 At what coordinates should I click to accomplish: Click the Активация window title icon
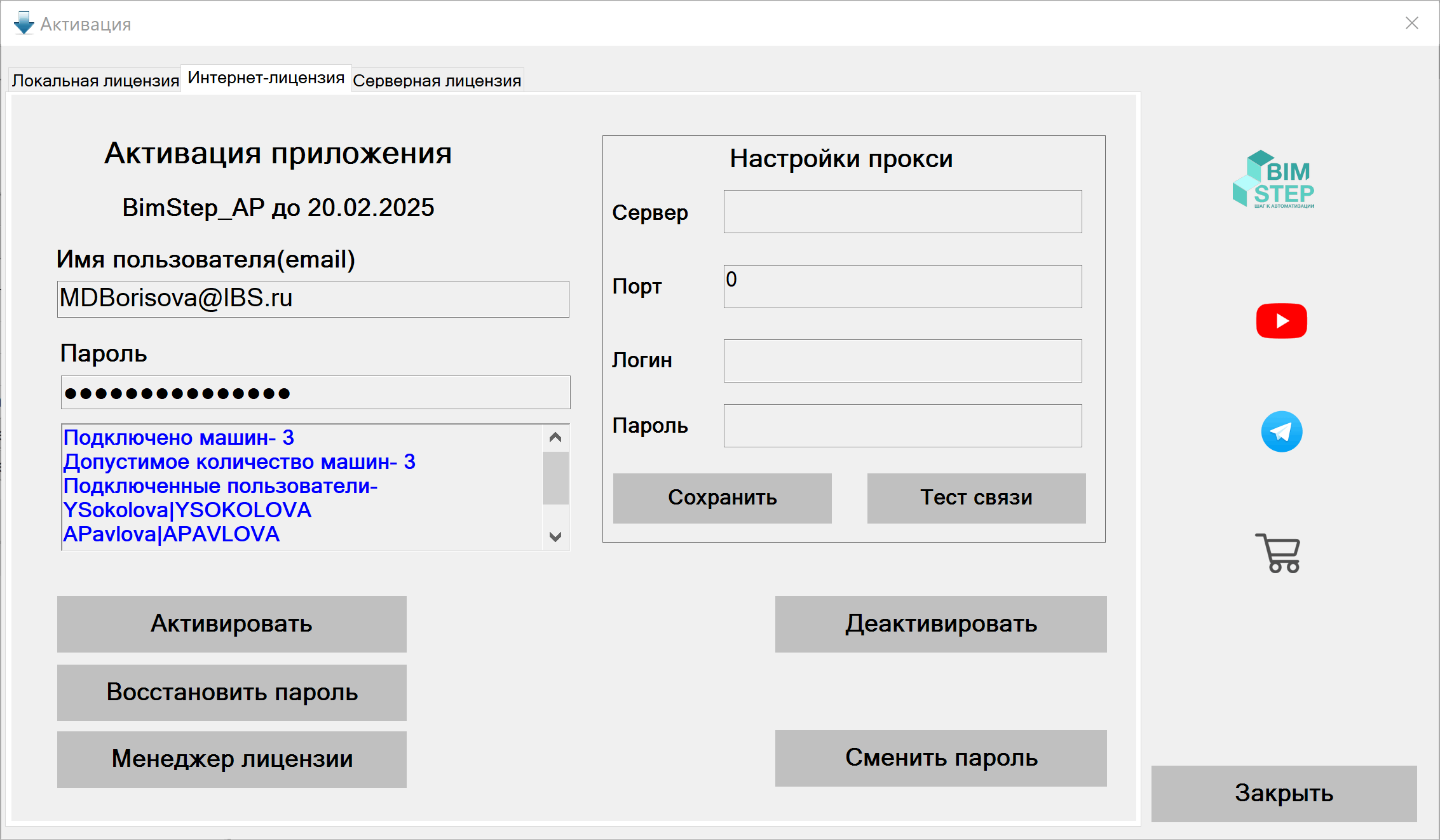coord(24,24)
